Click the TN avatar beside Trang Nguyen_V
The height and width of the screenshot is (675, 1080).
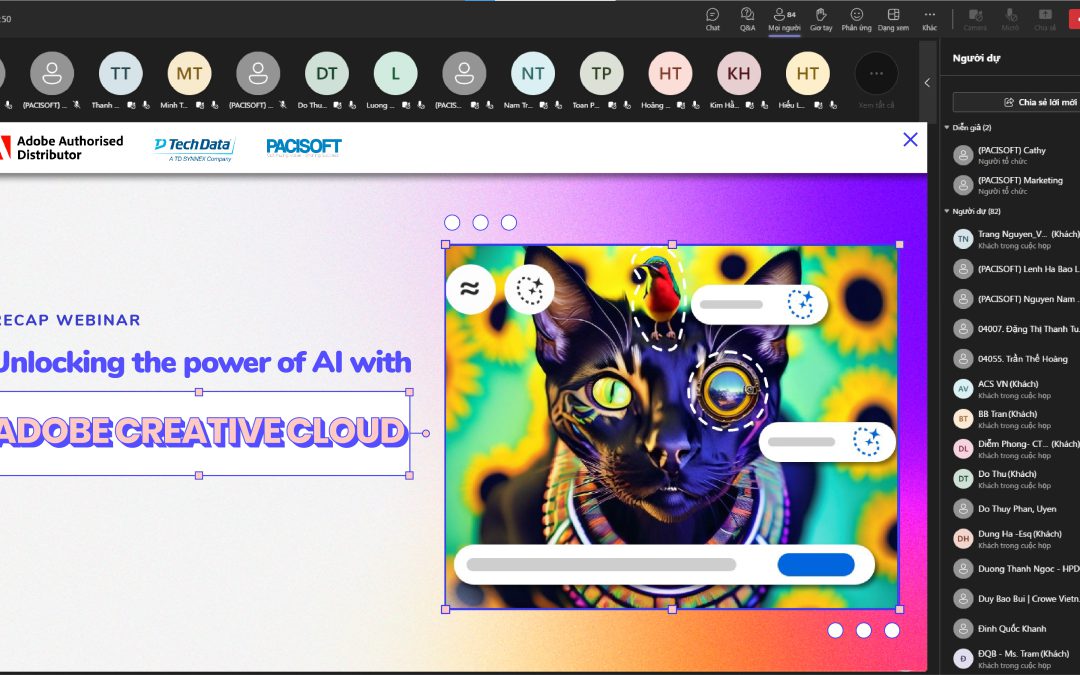[963, 239]
